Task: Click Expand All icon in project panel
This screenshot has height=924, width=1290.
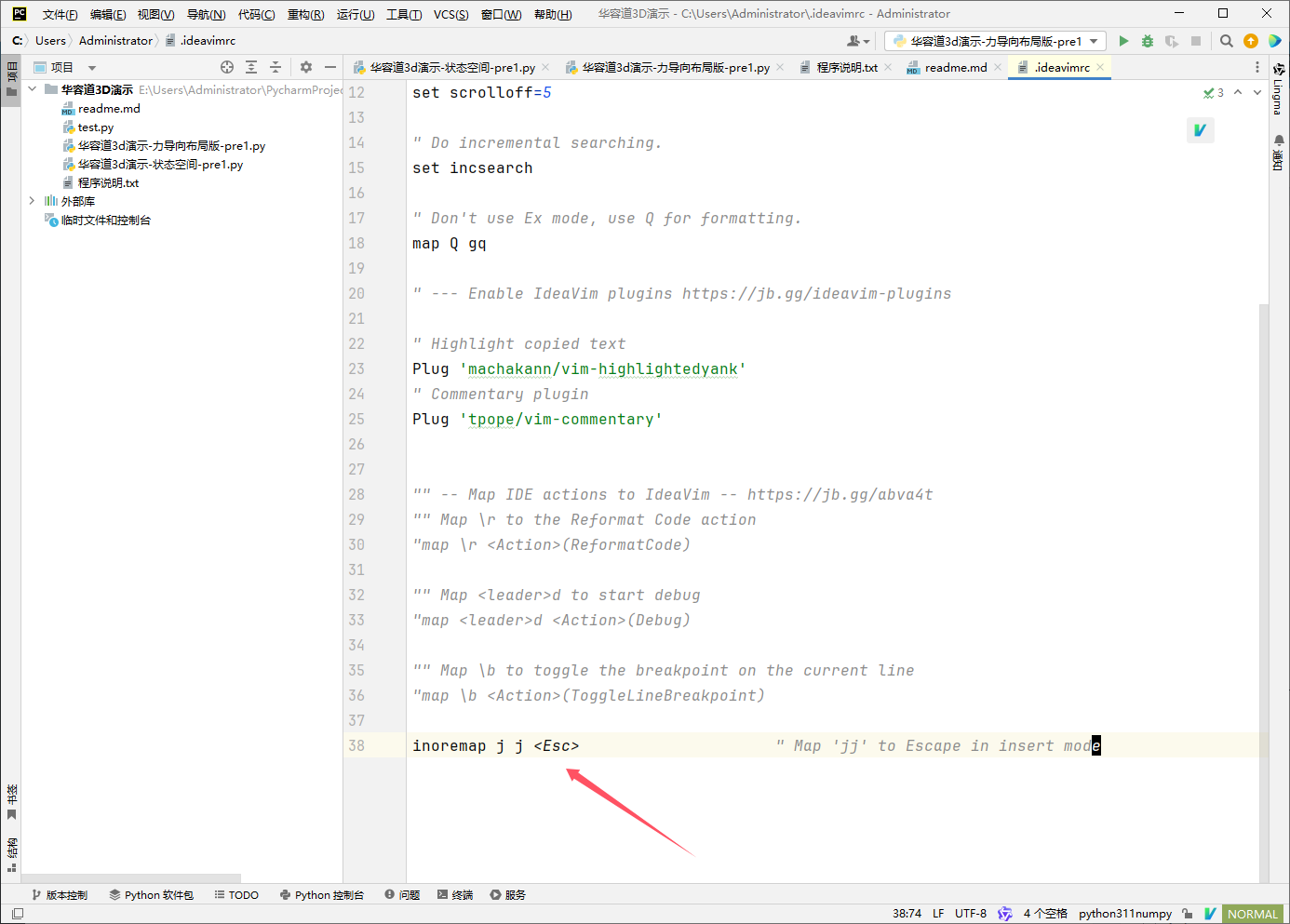Action: pyautogui.click(x=251, y=67)
